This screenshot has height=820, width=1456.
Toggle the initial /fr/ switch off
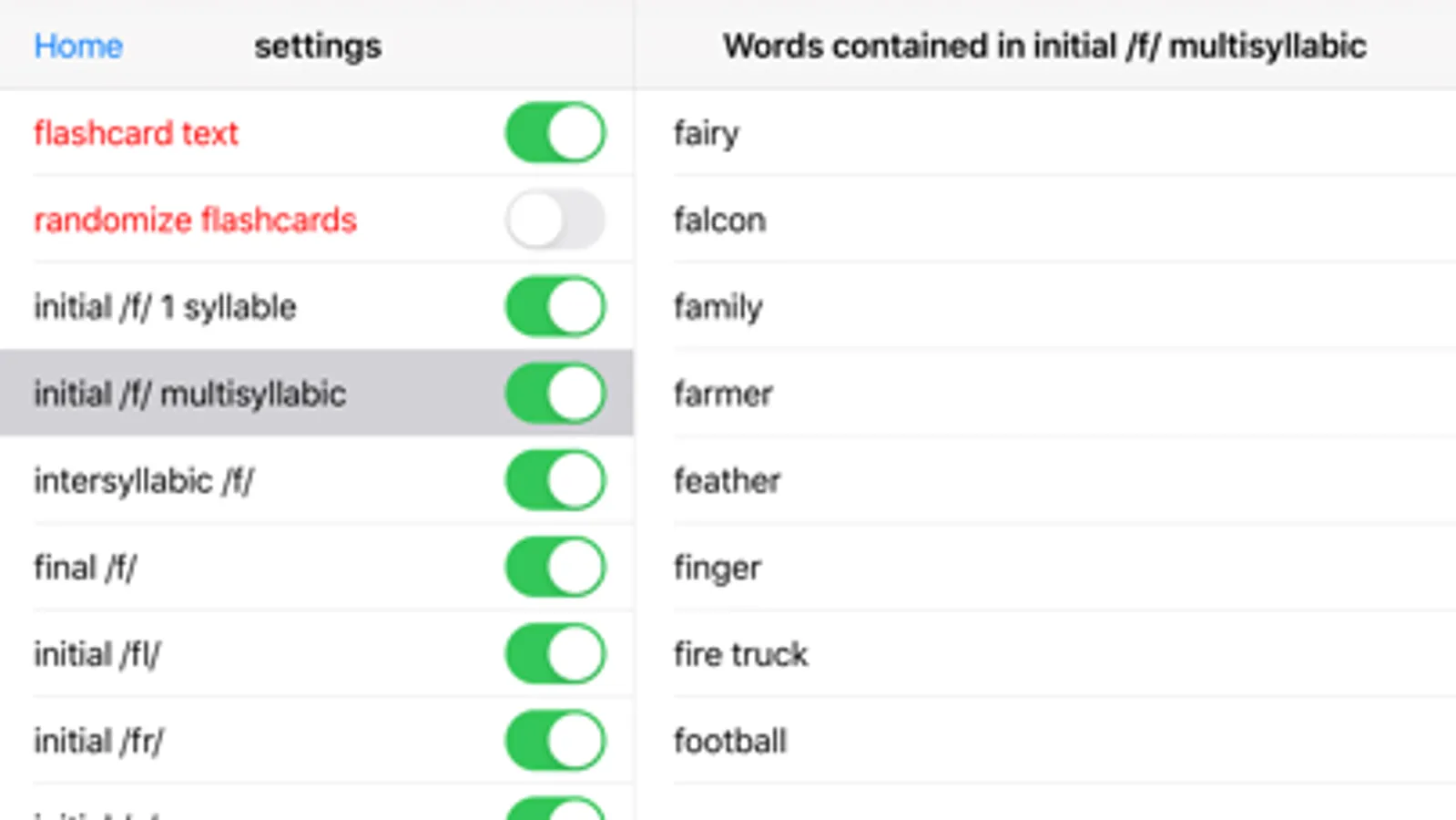click(x=555, y=740)
